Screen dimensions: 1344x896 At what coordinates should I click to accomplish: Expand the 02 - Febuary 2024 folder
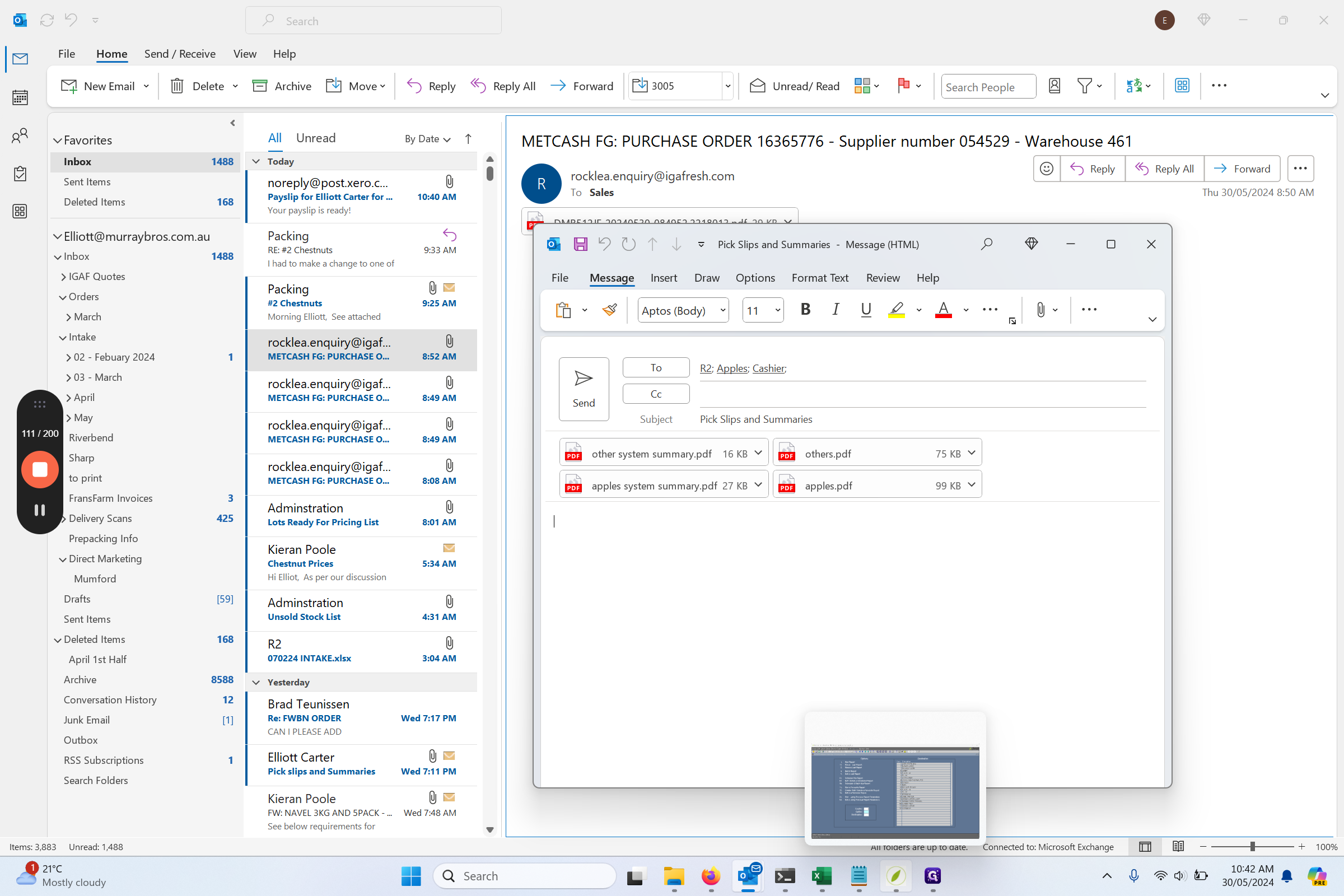[68, 358]
